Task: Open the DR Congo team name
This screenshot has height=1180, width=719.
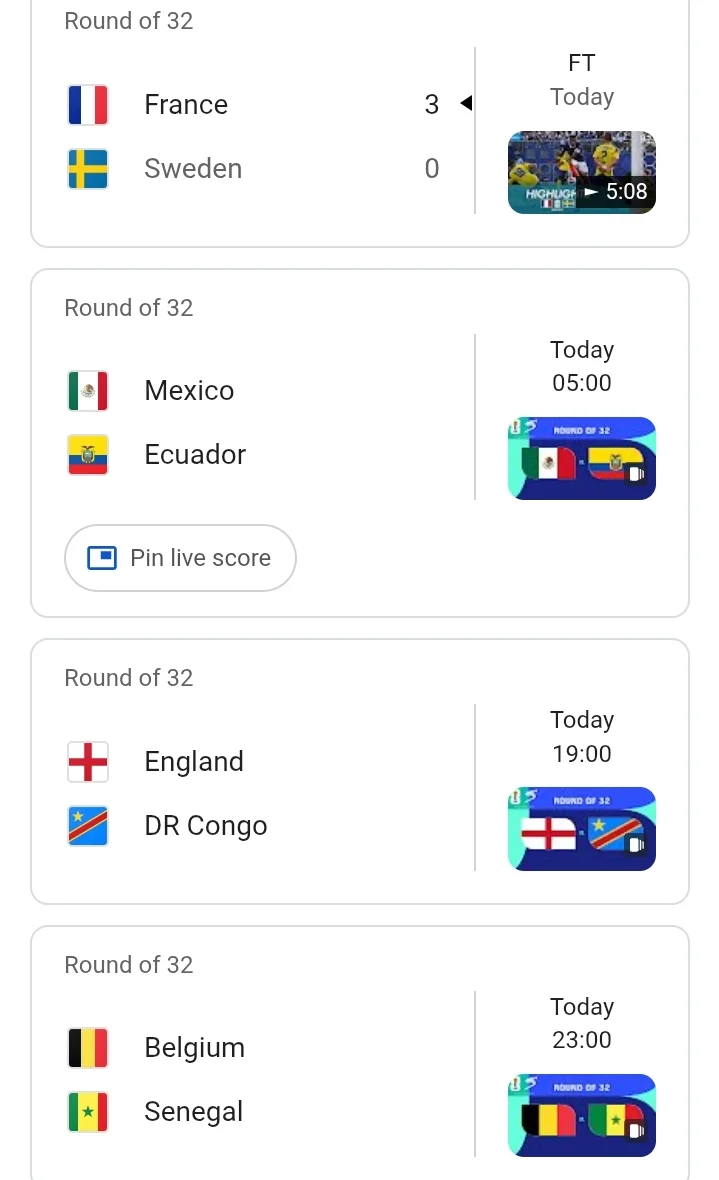Action: click(206, 826)
